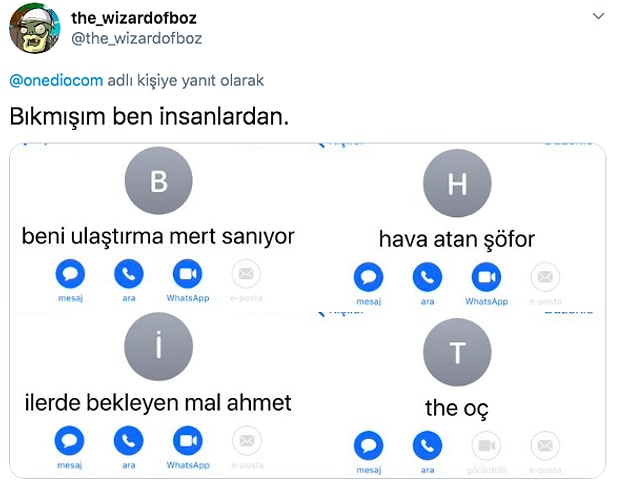Tap e-posta icon under 'beni ulaştırma mert sanıyor'

point(246,274)
